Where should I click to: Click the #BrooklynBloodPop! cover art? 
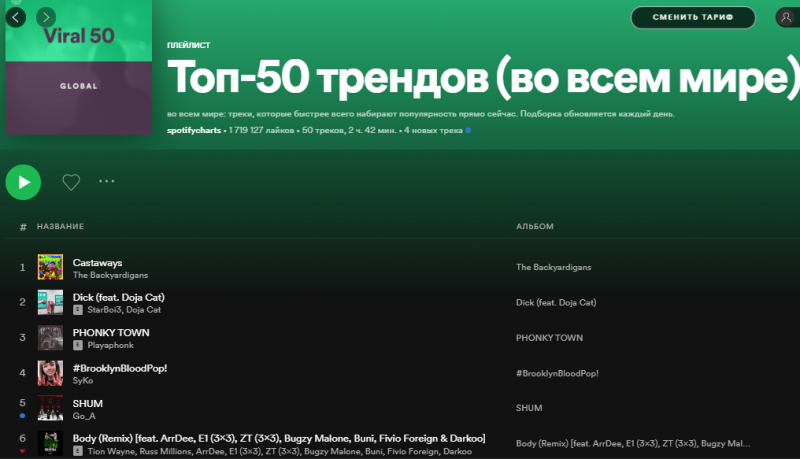[x=50, y=373]
